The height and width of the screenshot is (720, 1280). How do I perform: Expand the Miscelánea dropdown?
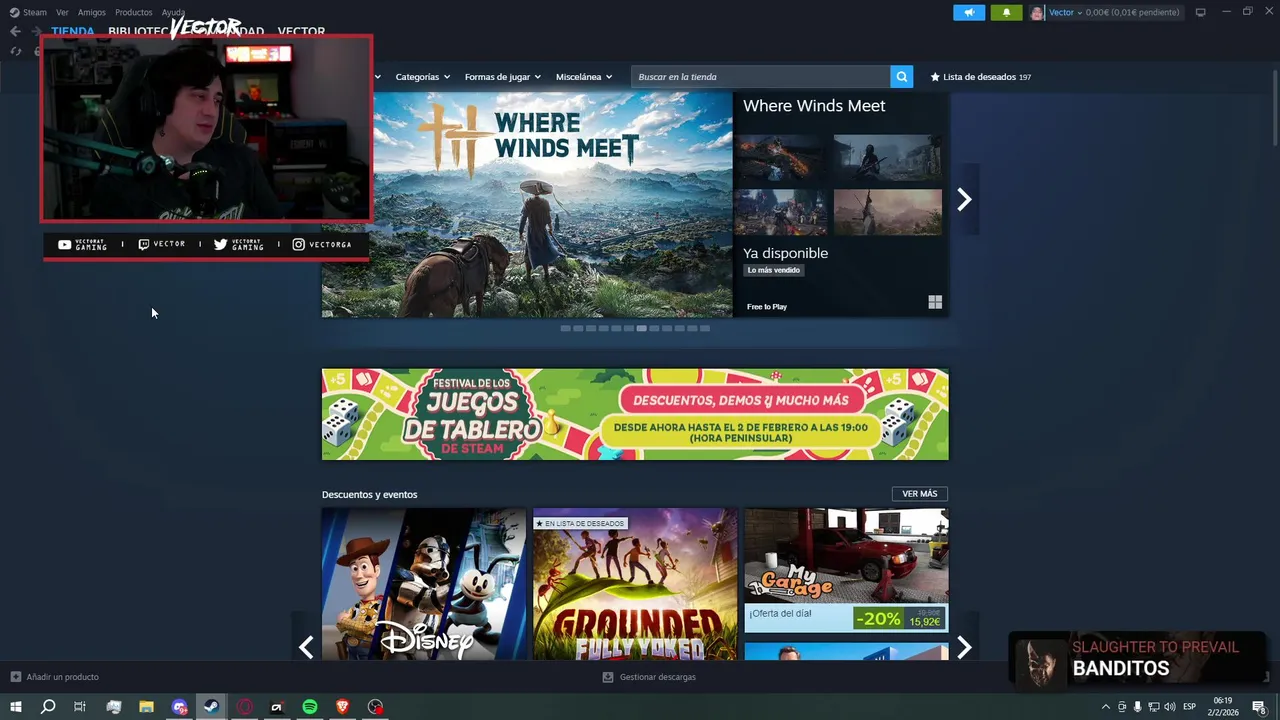click(x=584, y=77)
